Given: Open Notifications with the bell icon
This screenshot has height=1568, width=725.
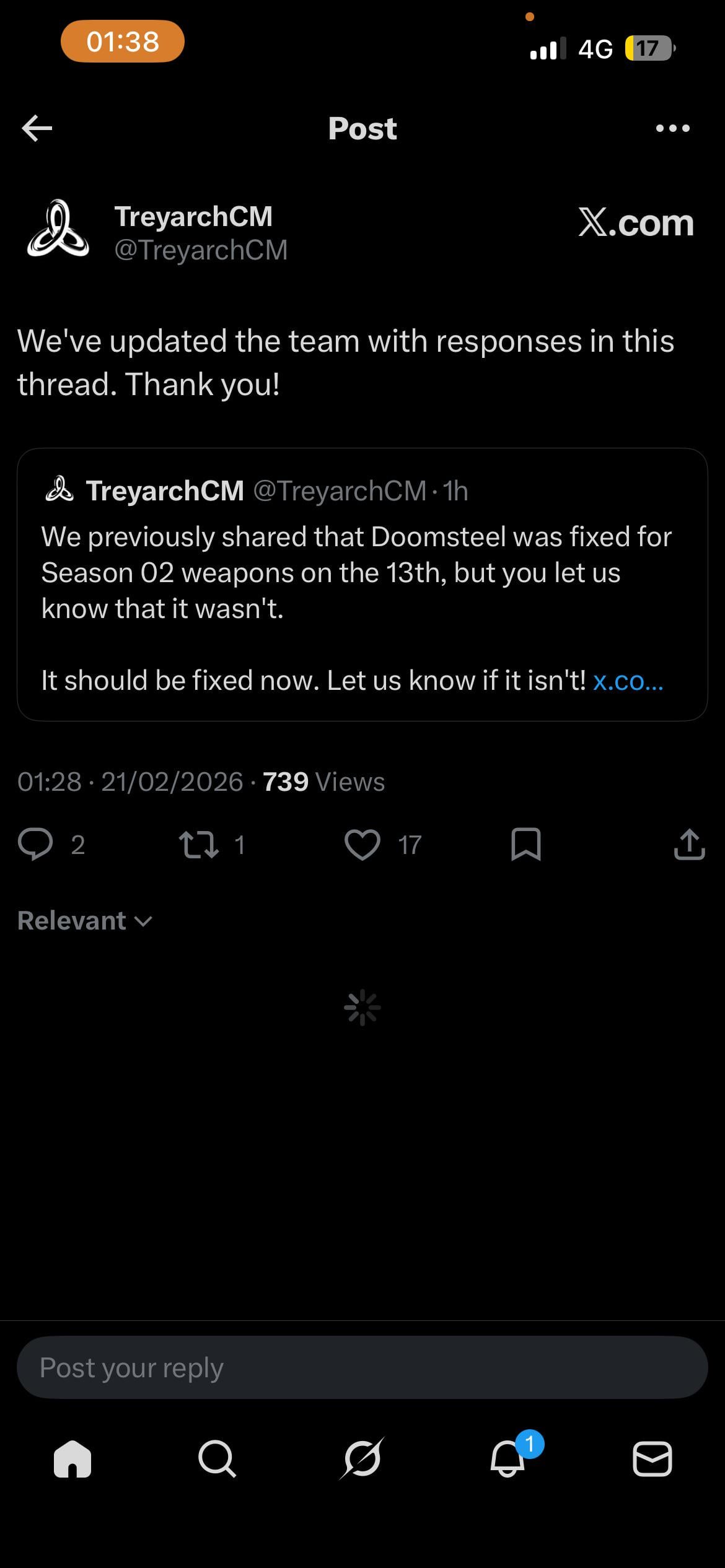Looking at the screenshot, I should pos(508,1459).
